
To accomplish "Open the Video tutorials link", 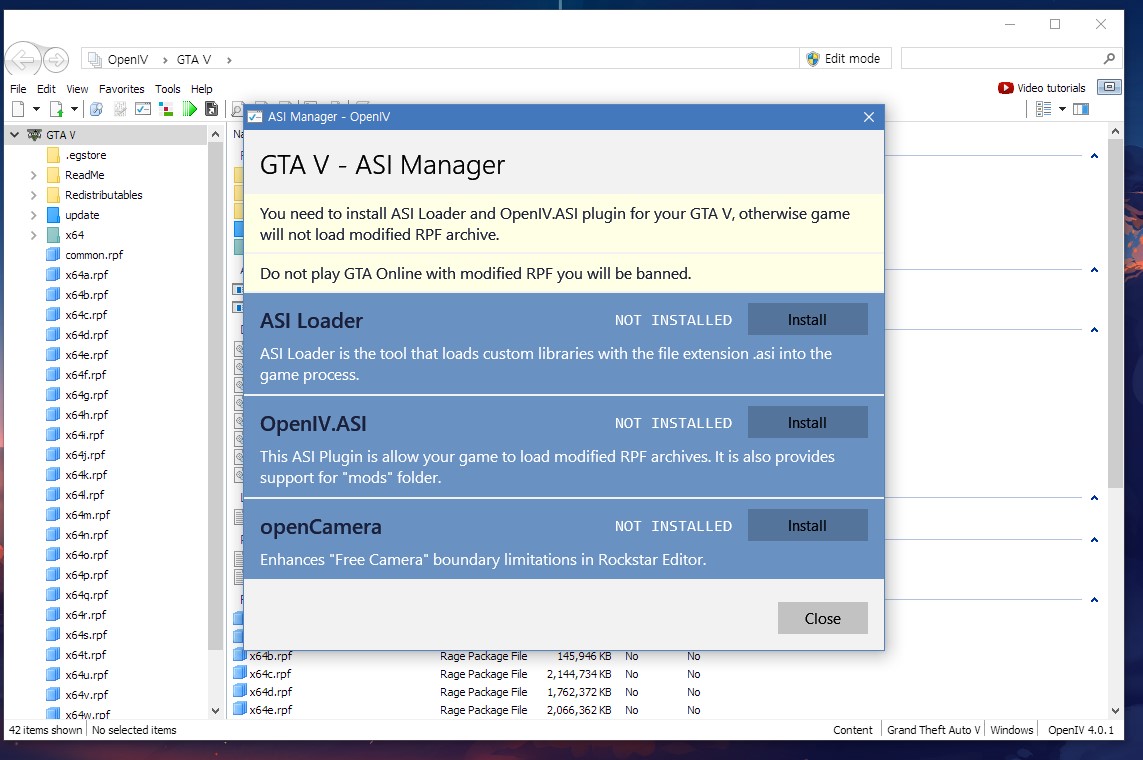I will 1051,88.
